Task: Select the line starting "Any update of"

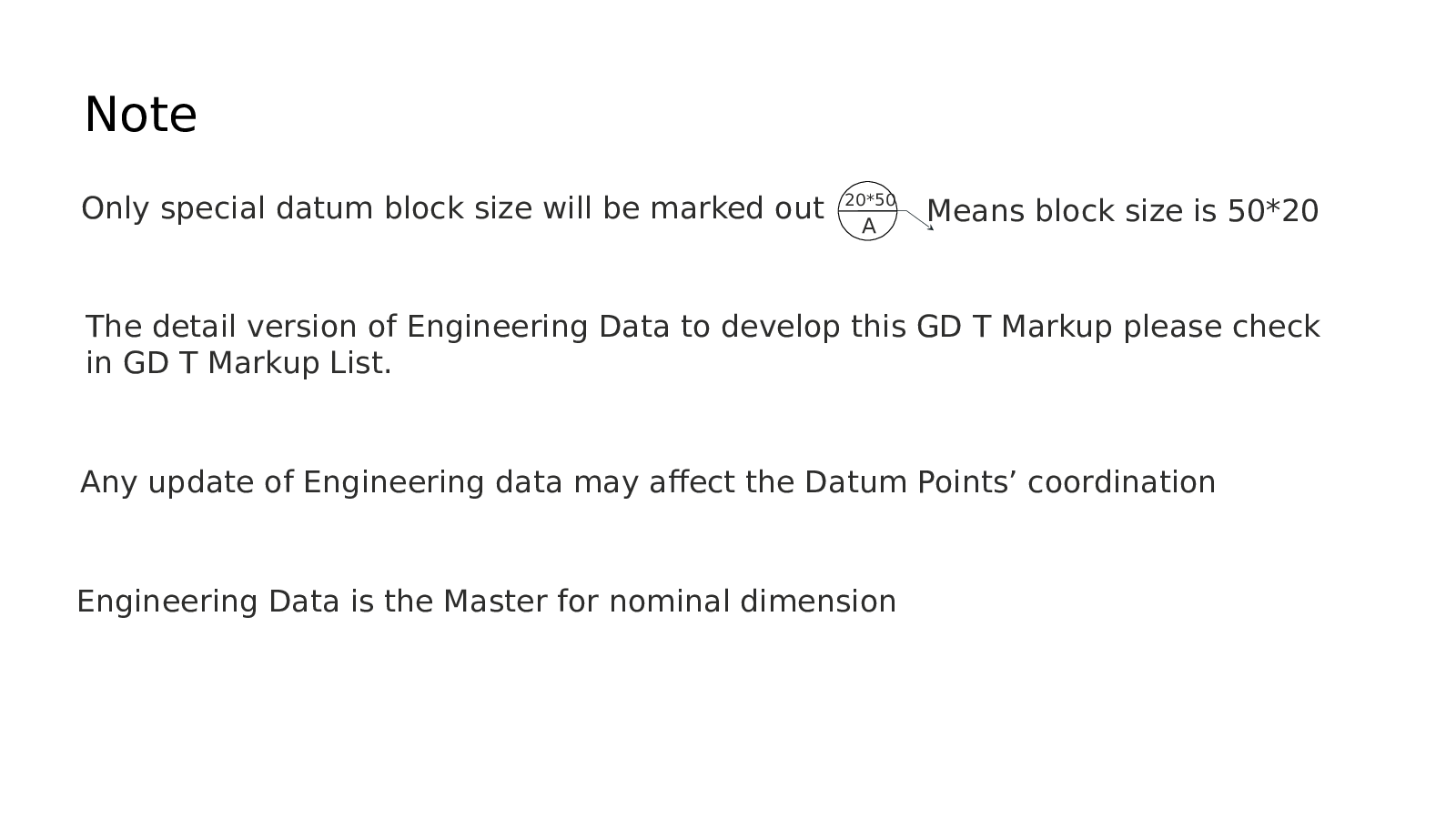Action: point(647,482)
